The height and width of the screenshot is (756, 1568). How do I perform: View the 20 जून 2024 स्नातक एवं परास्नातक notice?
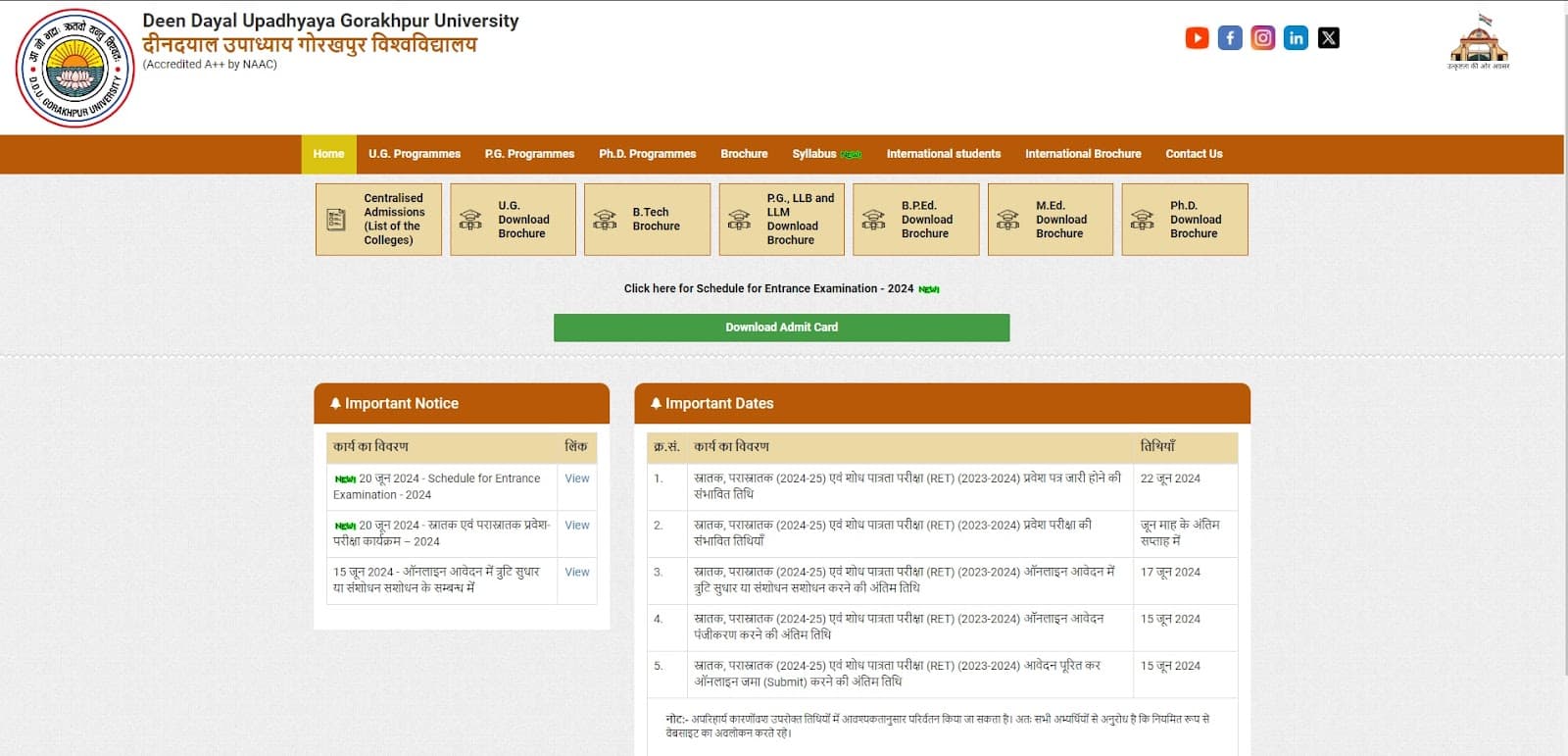click(577, 526)
